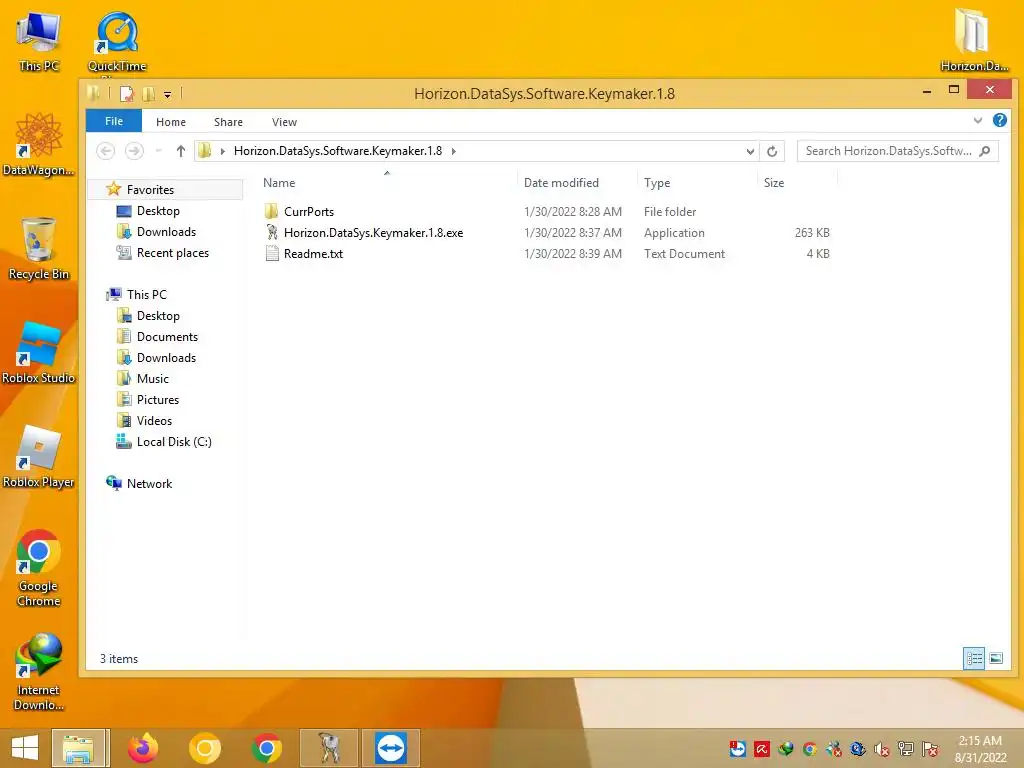
Task: Open Videos folder in navigation pane
Action: 154,421
